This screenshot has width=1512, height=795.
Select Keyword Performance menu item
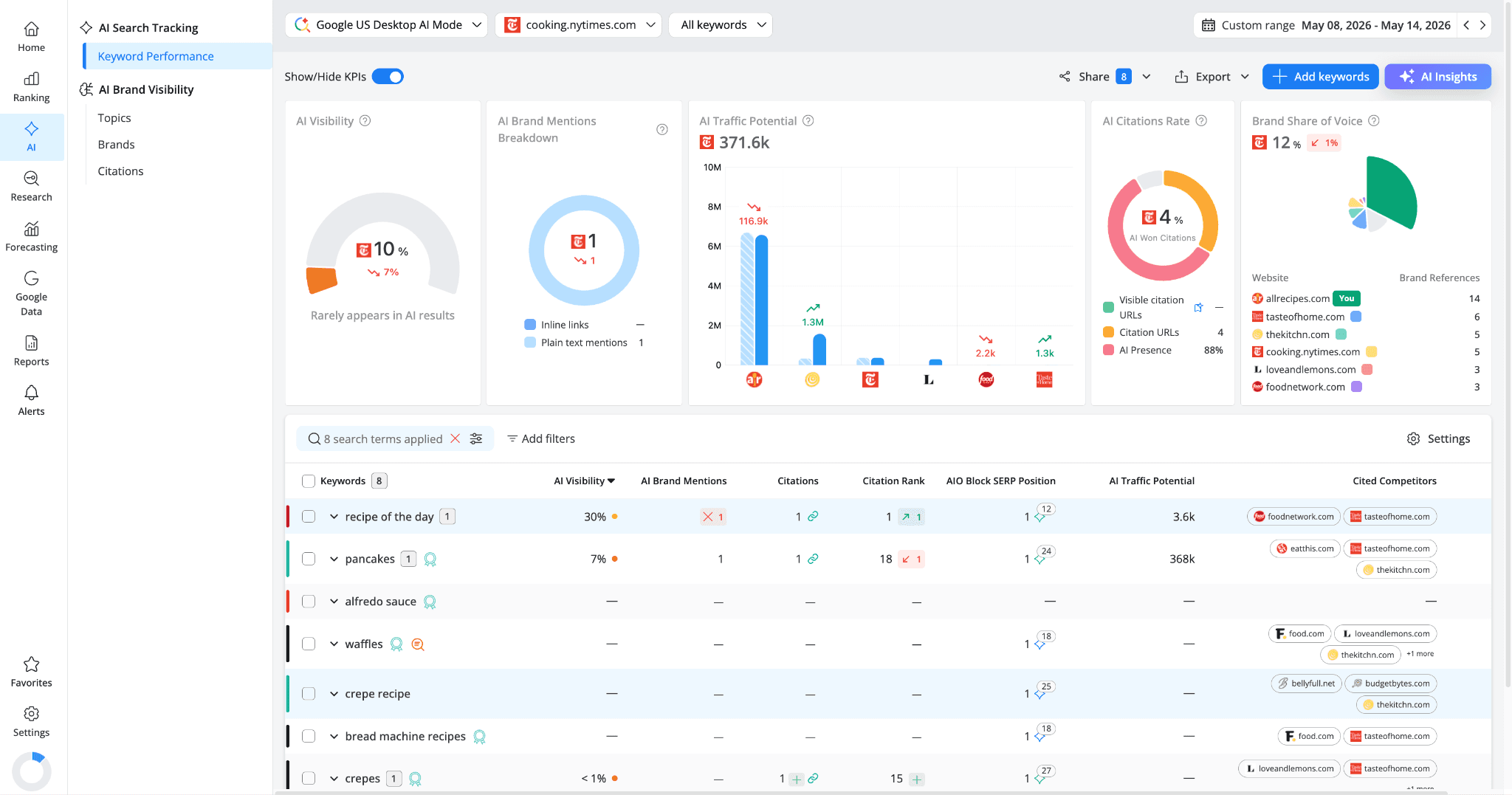coord(177,56)
